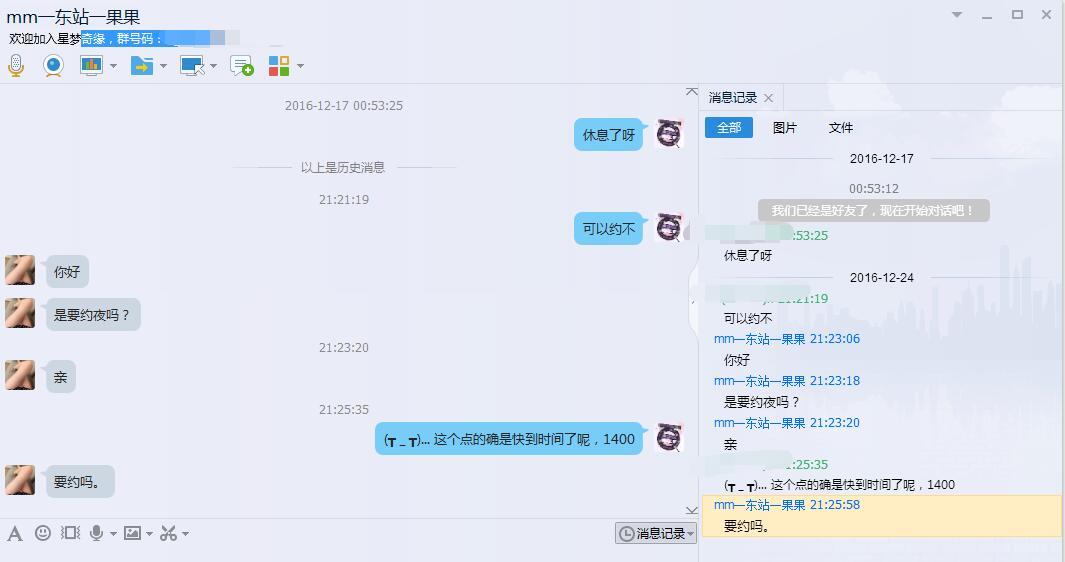Switch to the 文件 tab
This screenshot has width=1065, height=562.
(840, 128)
